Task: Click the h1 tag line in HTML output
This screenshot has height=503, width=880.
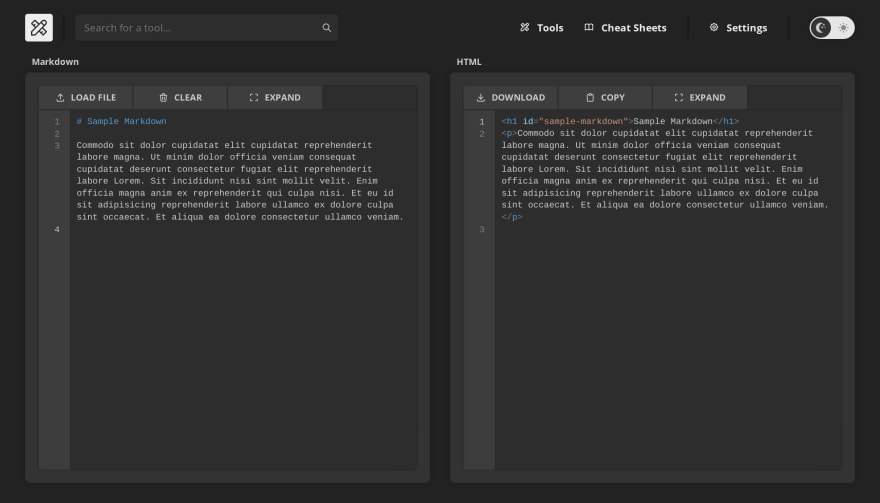Action: pyautogui.click(x=620, y=121)
